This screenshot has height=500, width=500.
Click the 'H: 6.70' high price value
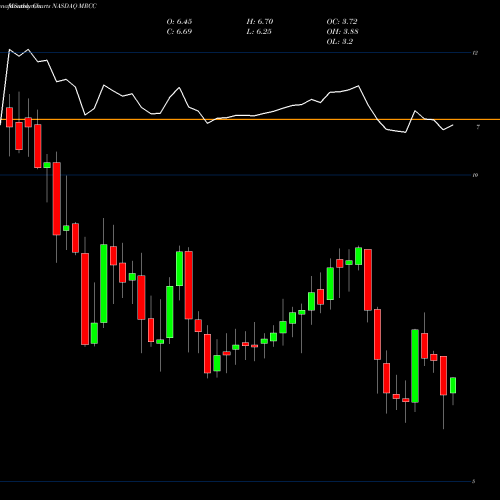(260, 22)
